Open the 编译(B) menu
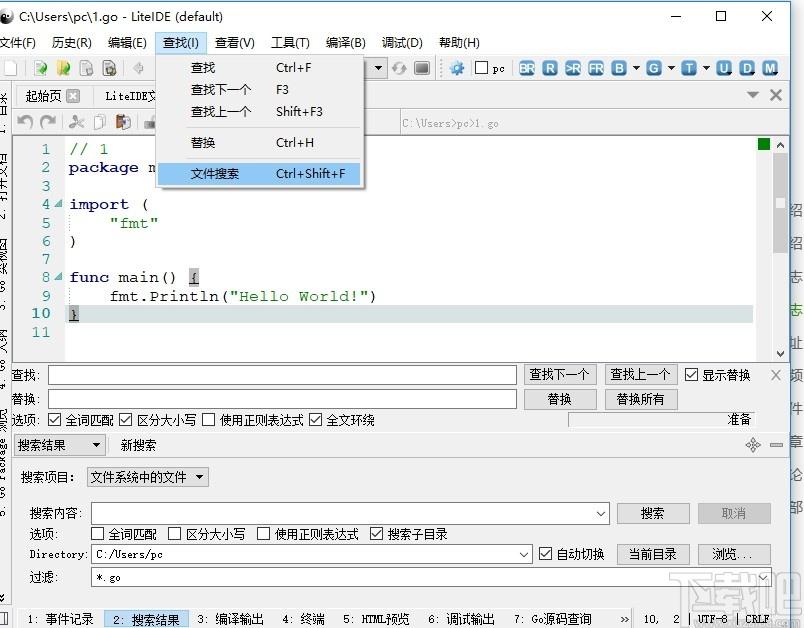 [x=346, y=43]
